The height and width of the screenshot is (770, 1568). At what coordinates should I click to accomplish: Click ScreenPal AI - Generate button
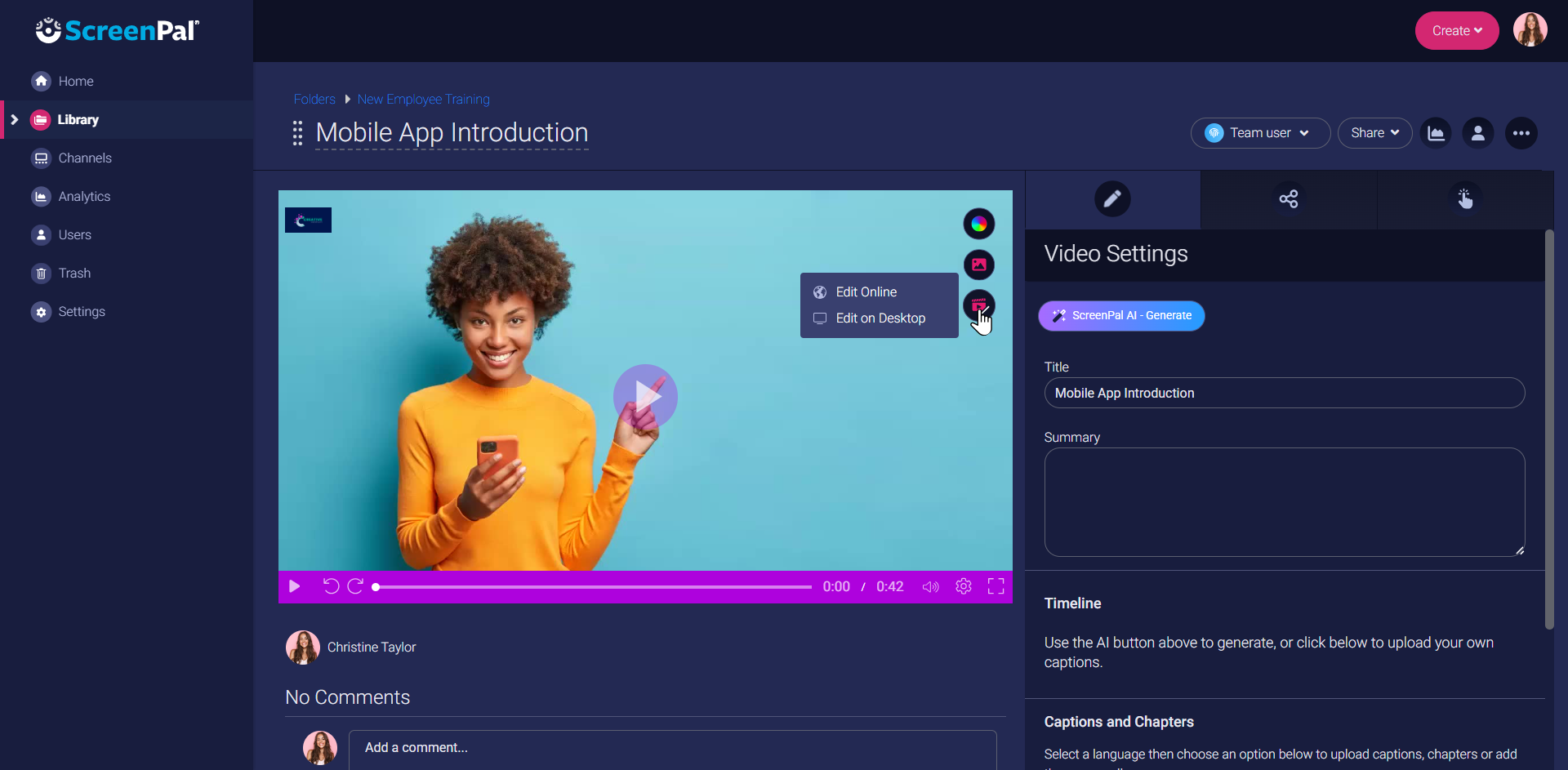coord(1121,316)
